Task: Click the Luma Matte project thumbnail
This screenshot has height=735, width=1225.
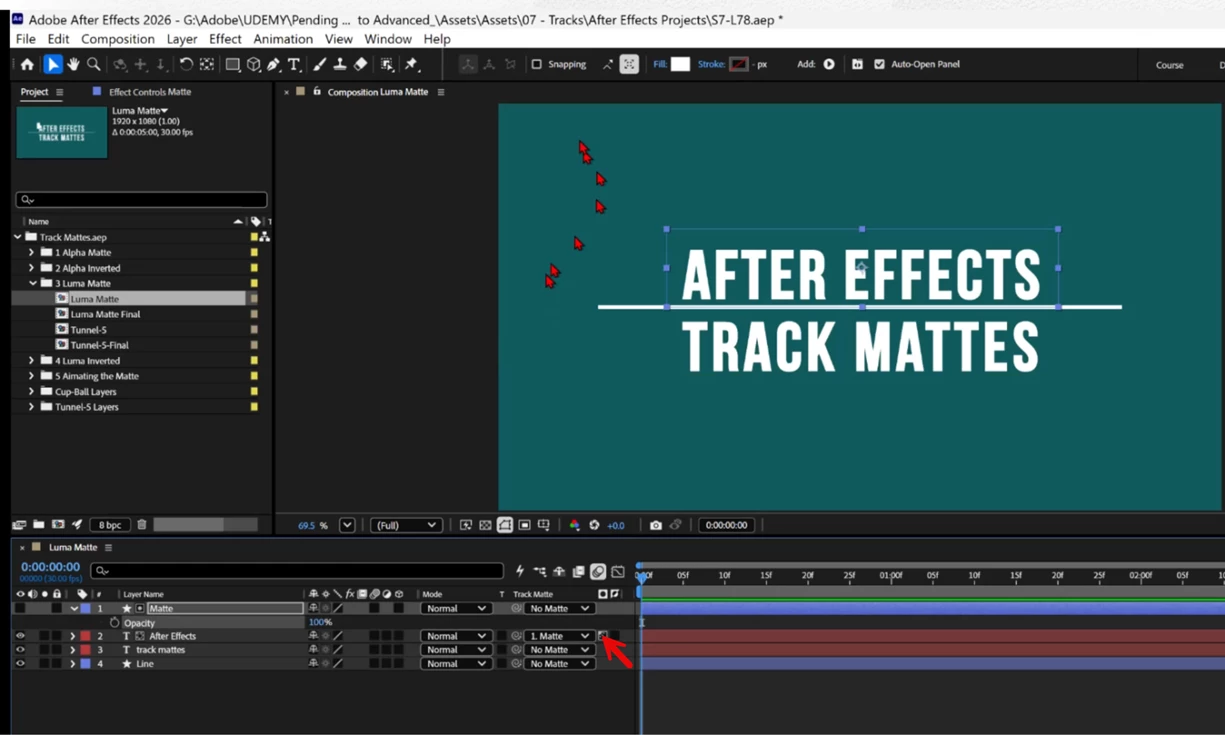Action: (62, 132)
